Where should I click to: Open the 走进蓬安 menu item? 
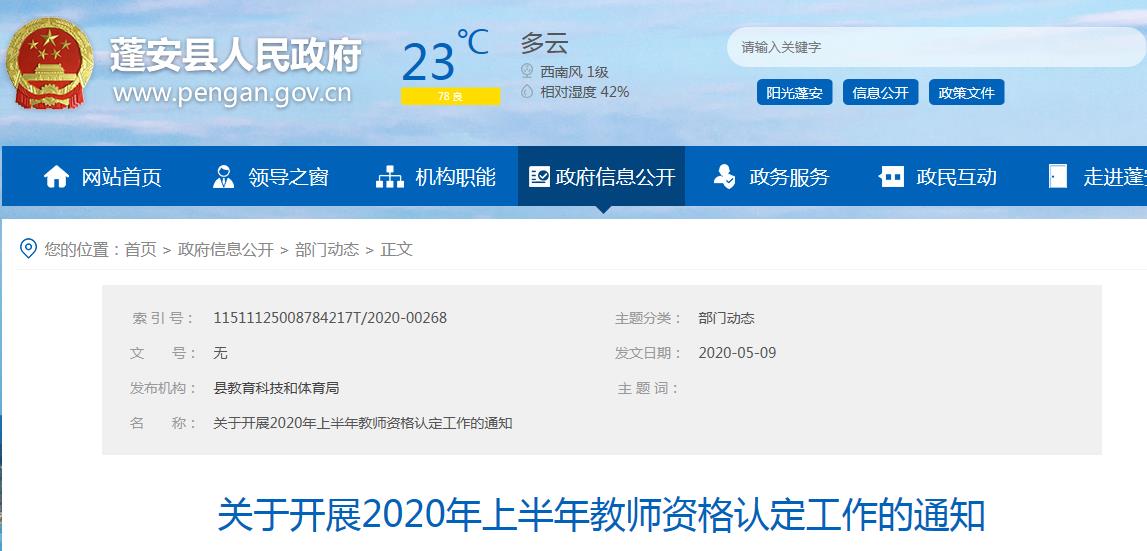tap(1097, 176)
